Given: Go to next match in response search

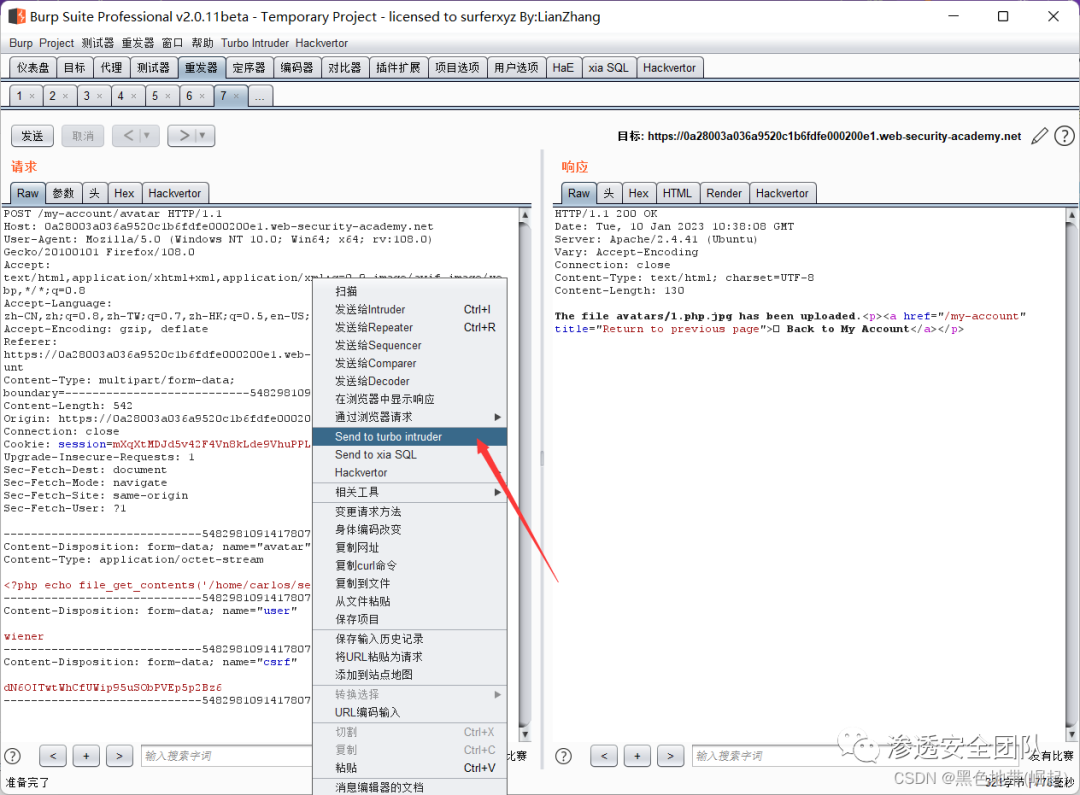Looking at the screenshot, I should point(670,756).
